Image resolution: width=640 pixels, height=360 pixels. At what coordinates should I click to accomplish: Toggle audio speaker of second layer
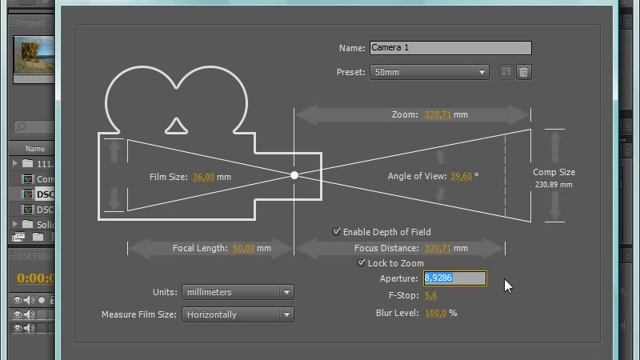(x=29, y=328)
